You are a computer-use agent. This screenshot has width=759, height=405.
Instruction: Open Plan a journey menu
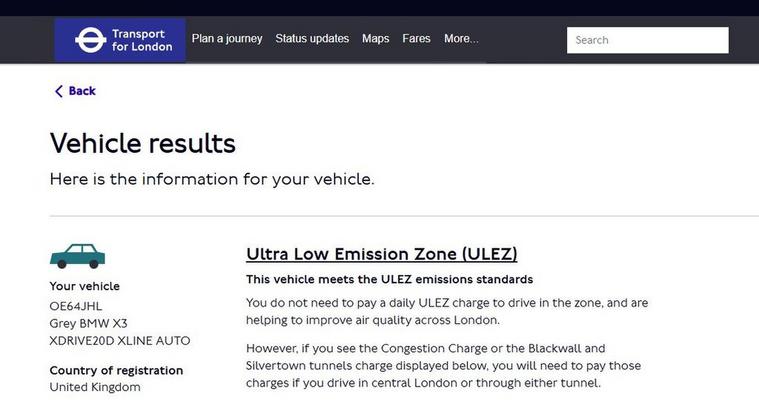(227, 39)
